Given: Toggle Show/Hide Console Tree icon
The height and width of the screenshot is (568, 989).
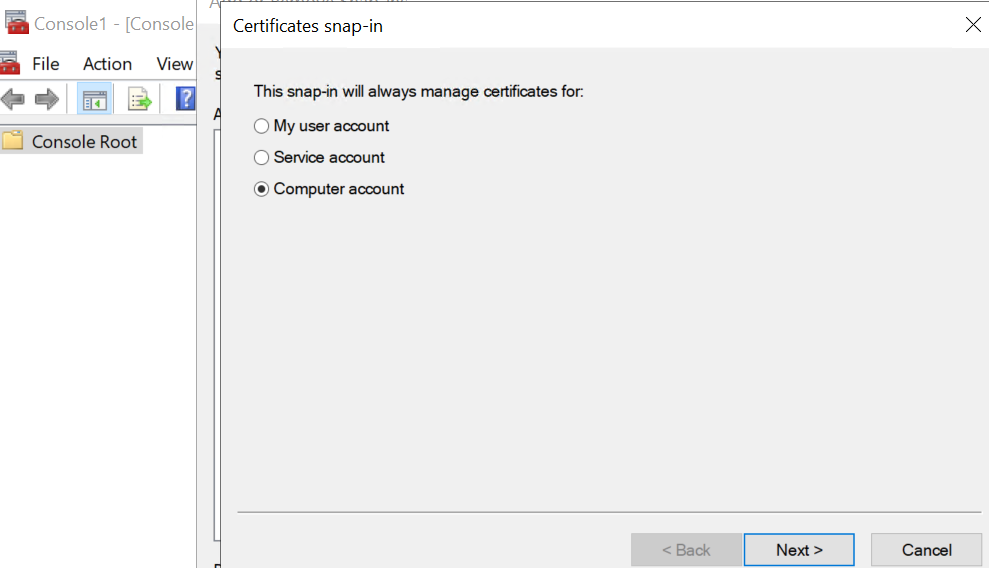Looking at the screenshot, I should (x=95, y=99).
